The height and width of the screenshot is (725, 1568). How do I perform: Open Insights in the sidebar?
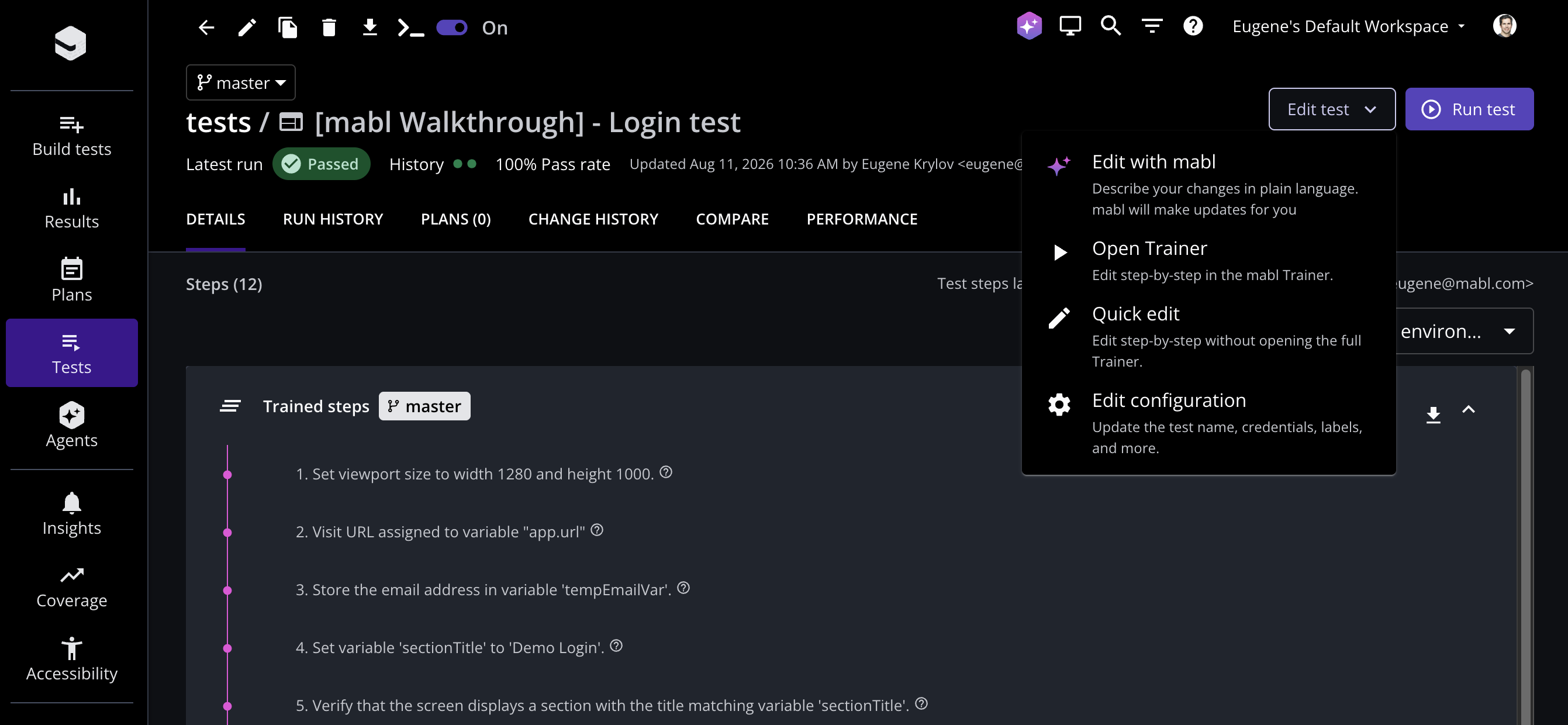[72, 515]
